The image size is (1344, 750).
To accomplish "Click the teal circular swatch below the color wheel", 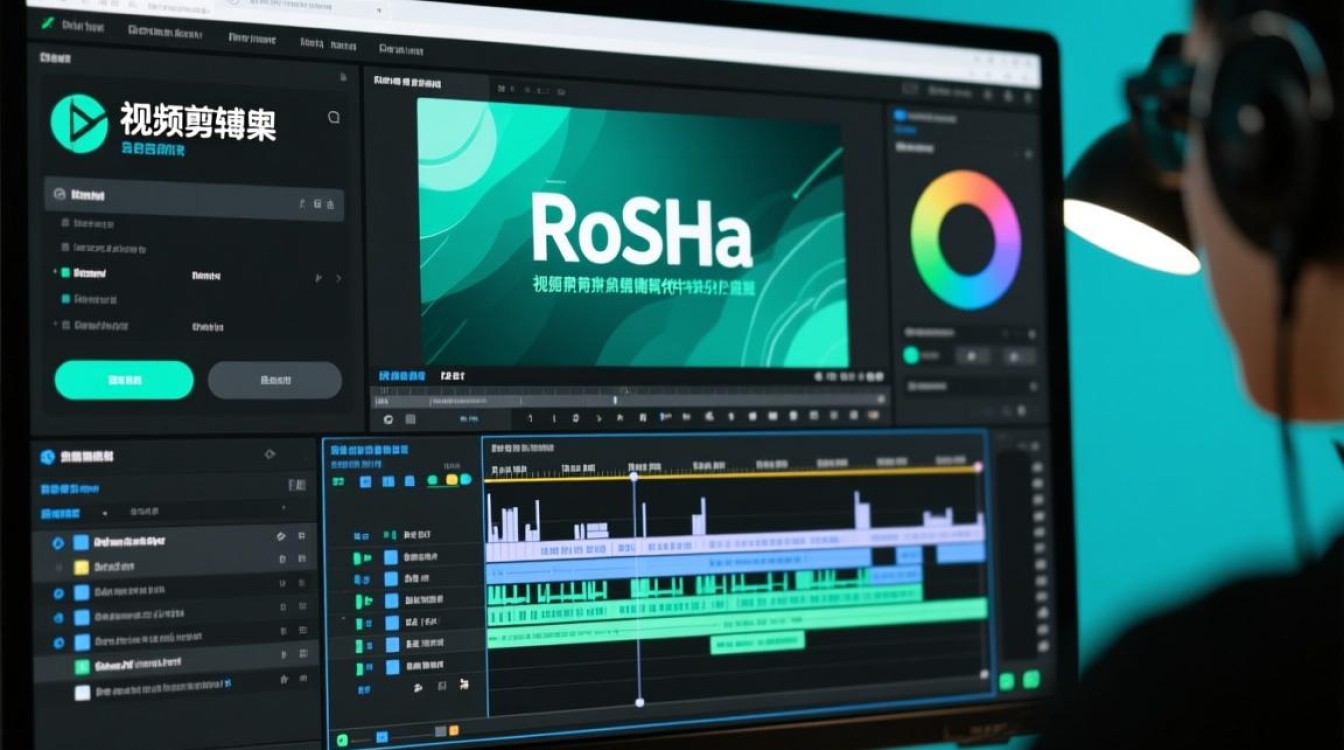I will pos(911,355).
